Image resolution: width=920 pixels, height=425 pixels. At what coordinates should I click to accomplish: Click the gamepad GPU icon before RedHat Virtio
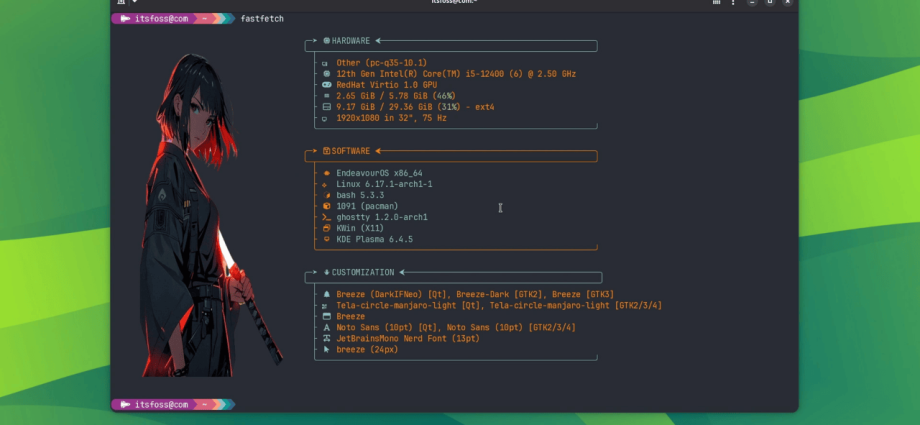click(x=327, y=85)
